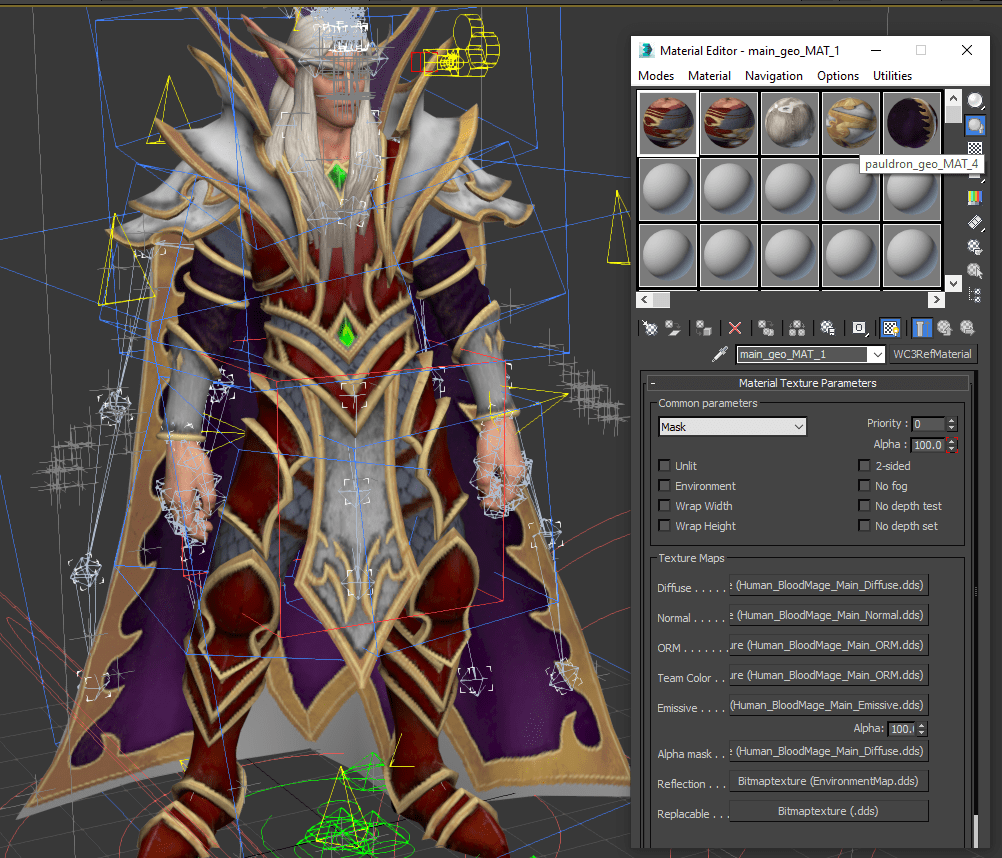Screen dimensions: 1002x858
Task: Click the Alpha mask map button
Action: [x=829, y=751]
